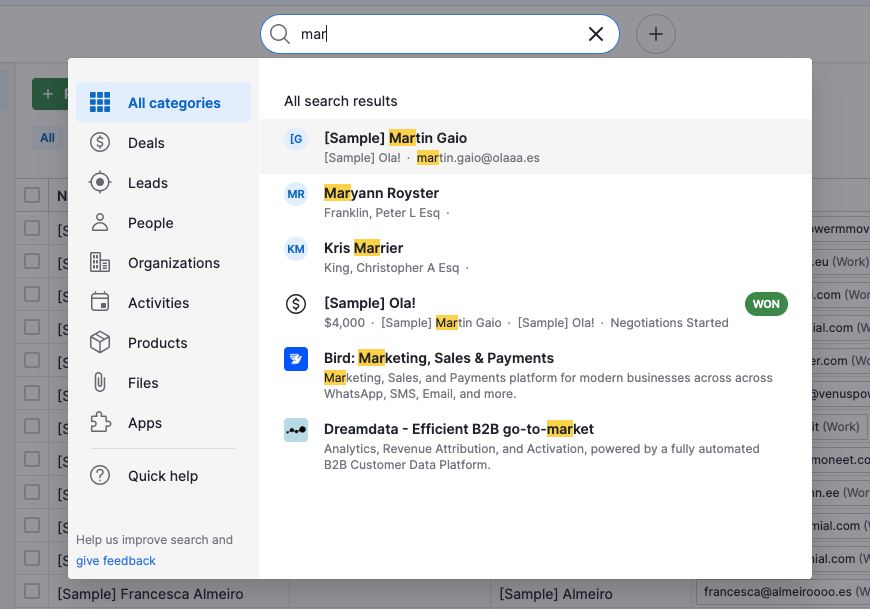
Task: Click the quick add plus button
Action: click(x=655, y=34)
